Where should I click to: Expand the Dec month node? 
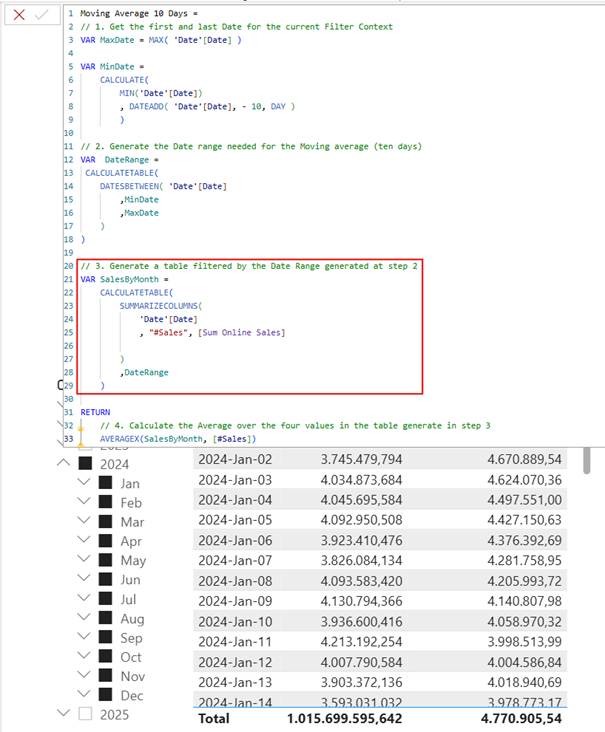[x=84, y=694]
